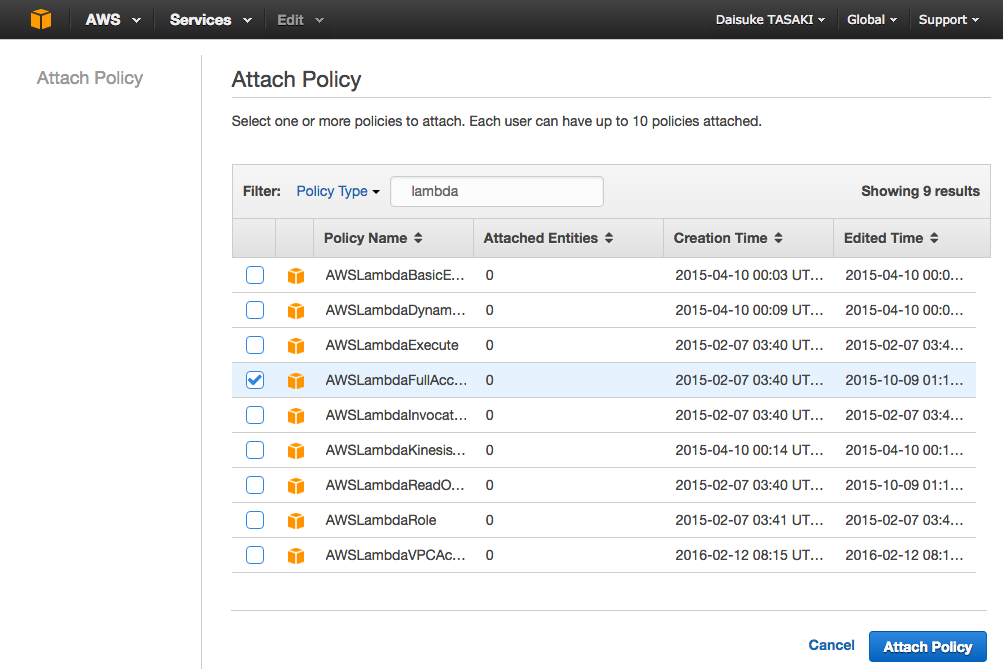Click AWSLambdaKinesis... policy name text
The width and height of the screenshot is (1003, 669).
(x=395, y=450)
